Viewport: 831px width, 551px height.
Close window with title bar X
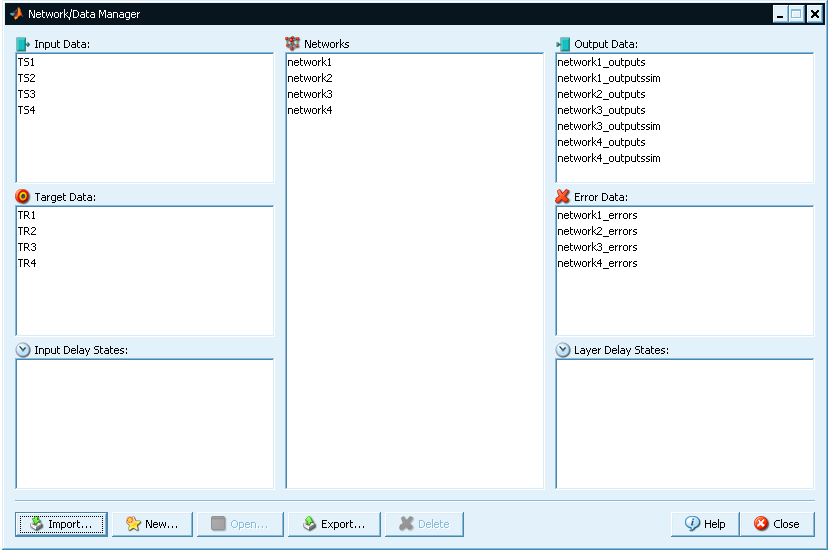(814, 14)
